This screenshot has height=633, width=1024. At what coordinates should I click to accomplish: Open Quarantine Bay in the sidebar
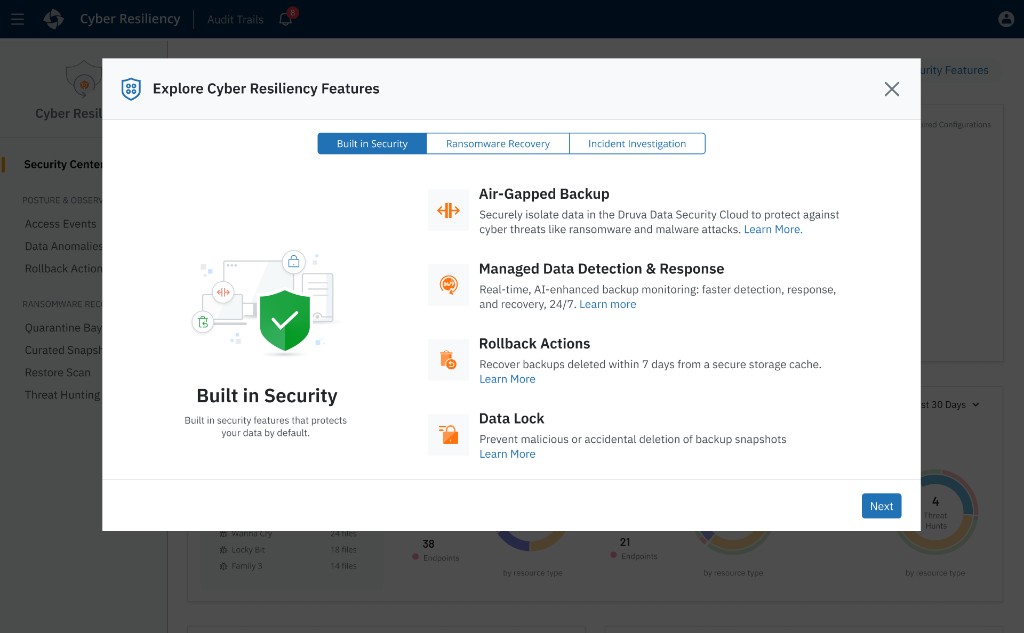pos(63,328)
